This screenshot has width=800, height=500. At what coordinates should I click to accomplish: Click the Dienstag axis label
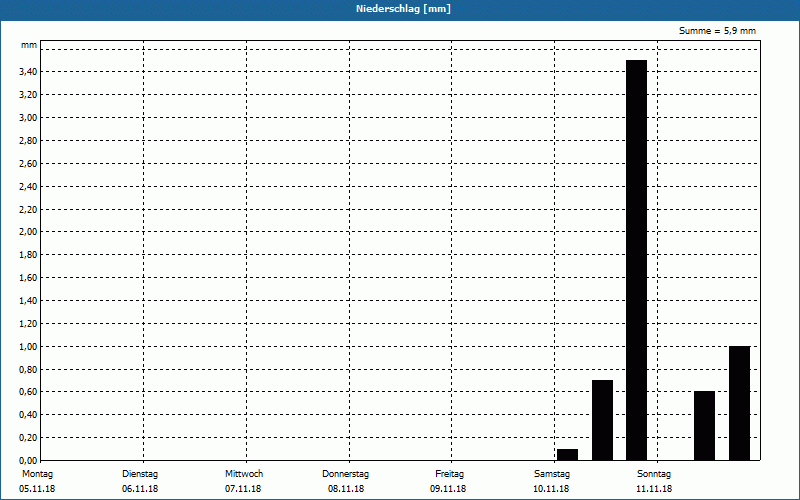140,474
